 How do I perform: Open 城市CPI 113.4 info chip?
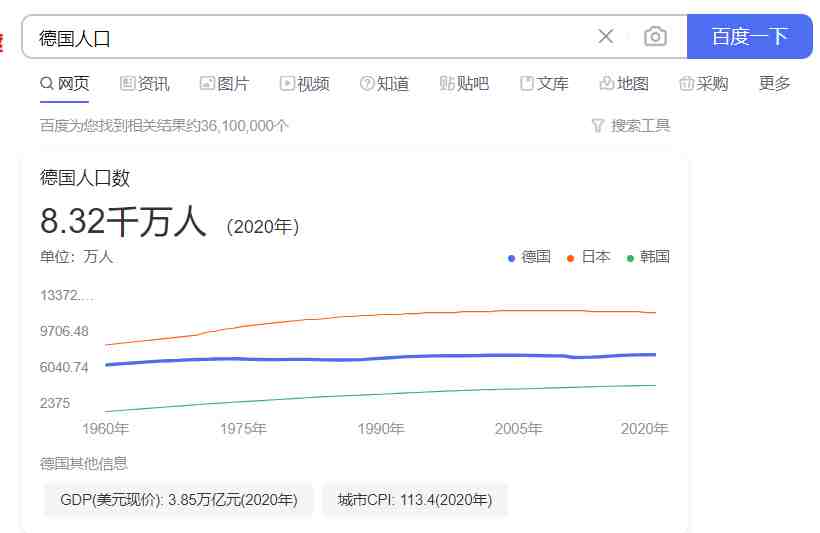tap(415, 500)
